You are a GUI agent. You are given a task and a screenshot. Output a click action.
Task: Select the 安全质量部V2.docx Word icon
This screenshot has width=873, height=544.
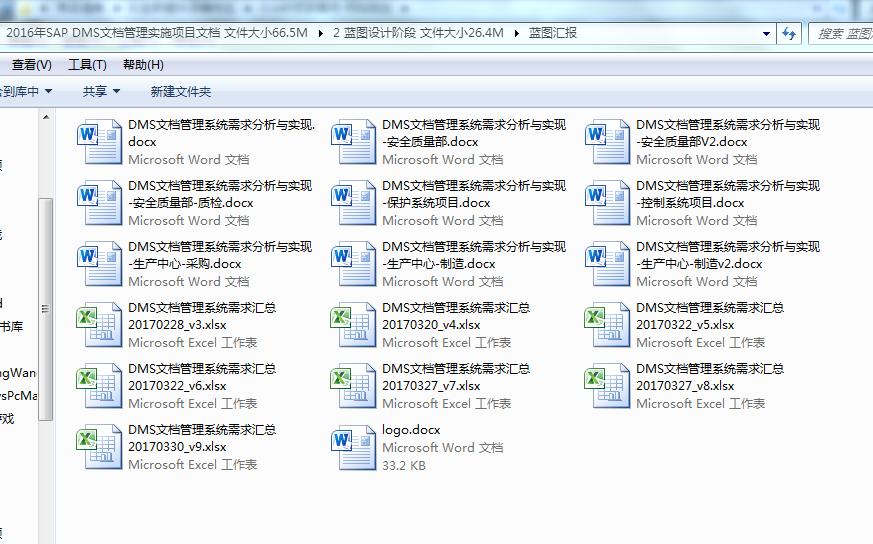click(x=608, y=142)
